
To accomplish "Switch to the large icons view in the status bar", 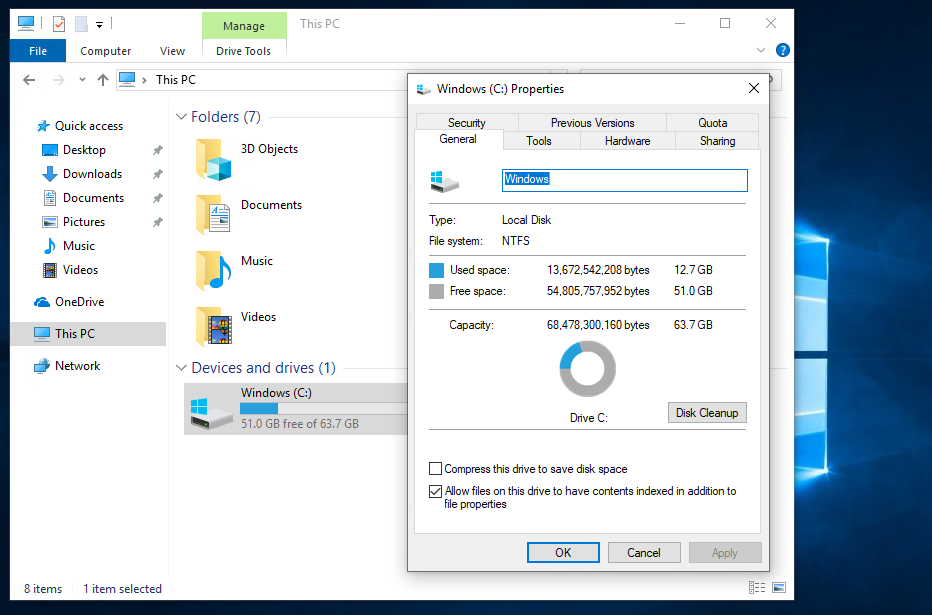I will coord(778,588).
